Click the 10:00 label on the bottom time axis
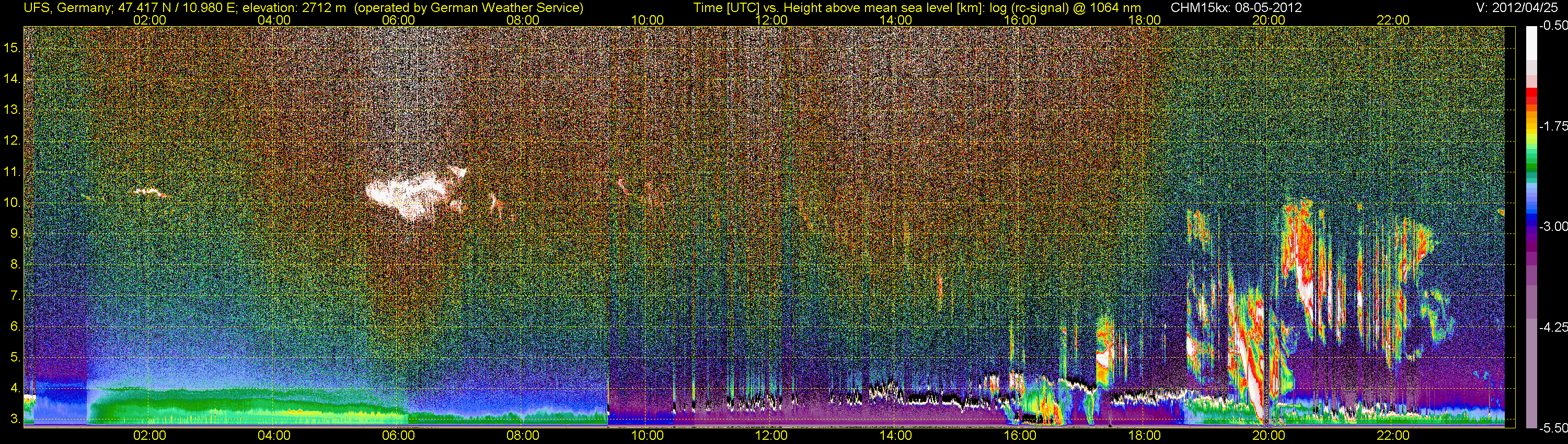 tap(647, 436)
